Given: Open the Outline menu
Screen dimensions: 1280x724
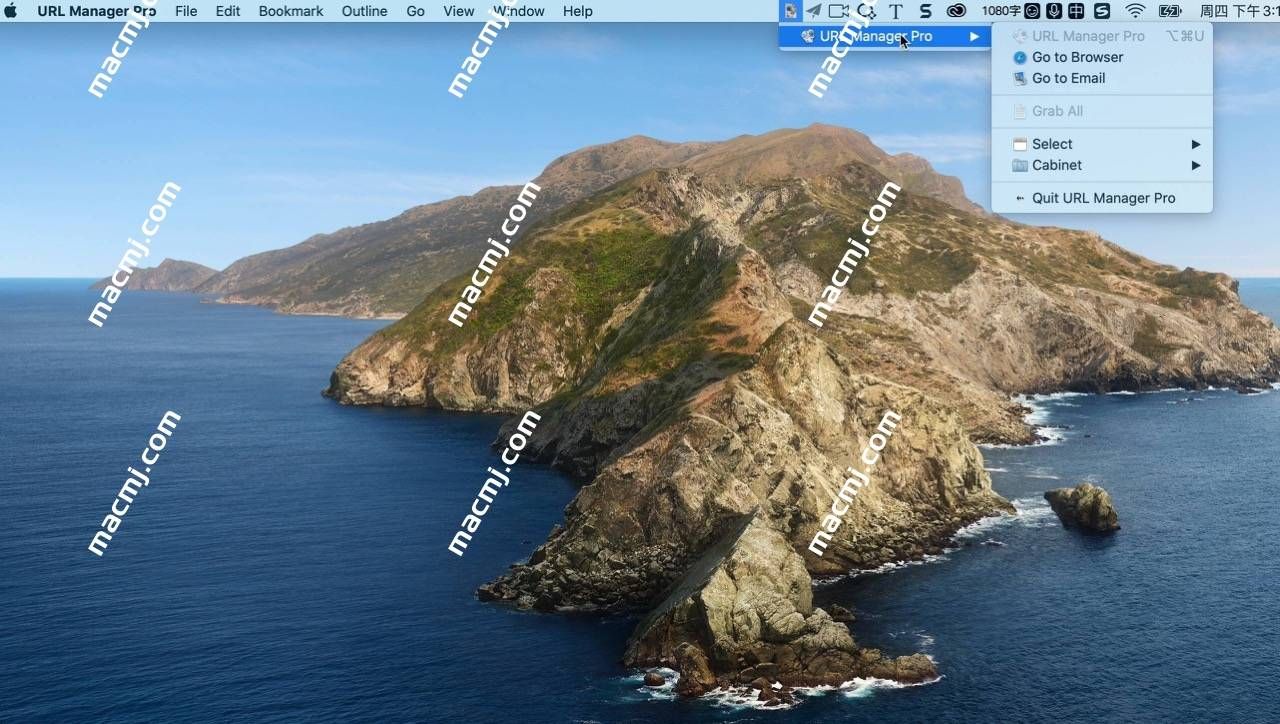Looking at the screenshot, I should 365,11.
